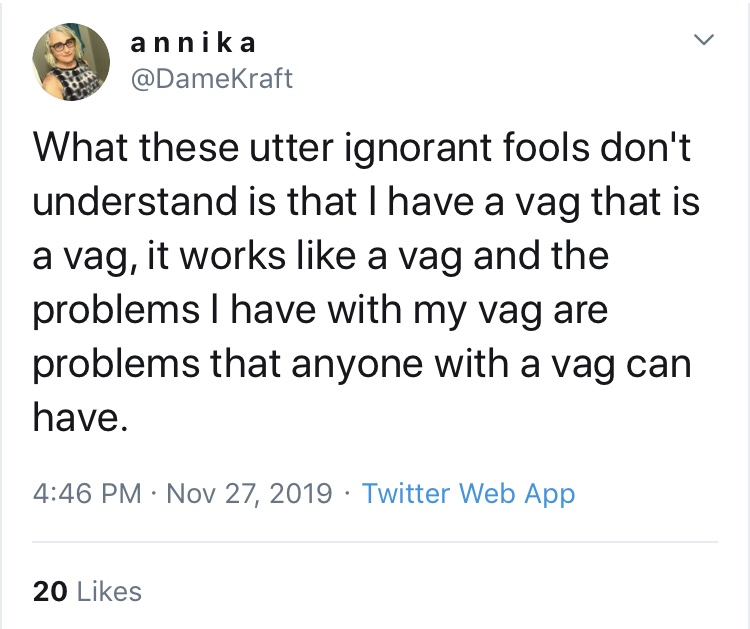The width and height of the screenshot is (750, 629).
Task: Click the dot separator before Twitter Web App
Action: [346, 493]
